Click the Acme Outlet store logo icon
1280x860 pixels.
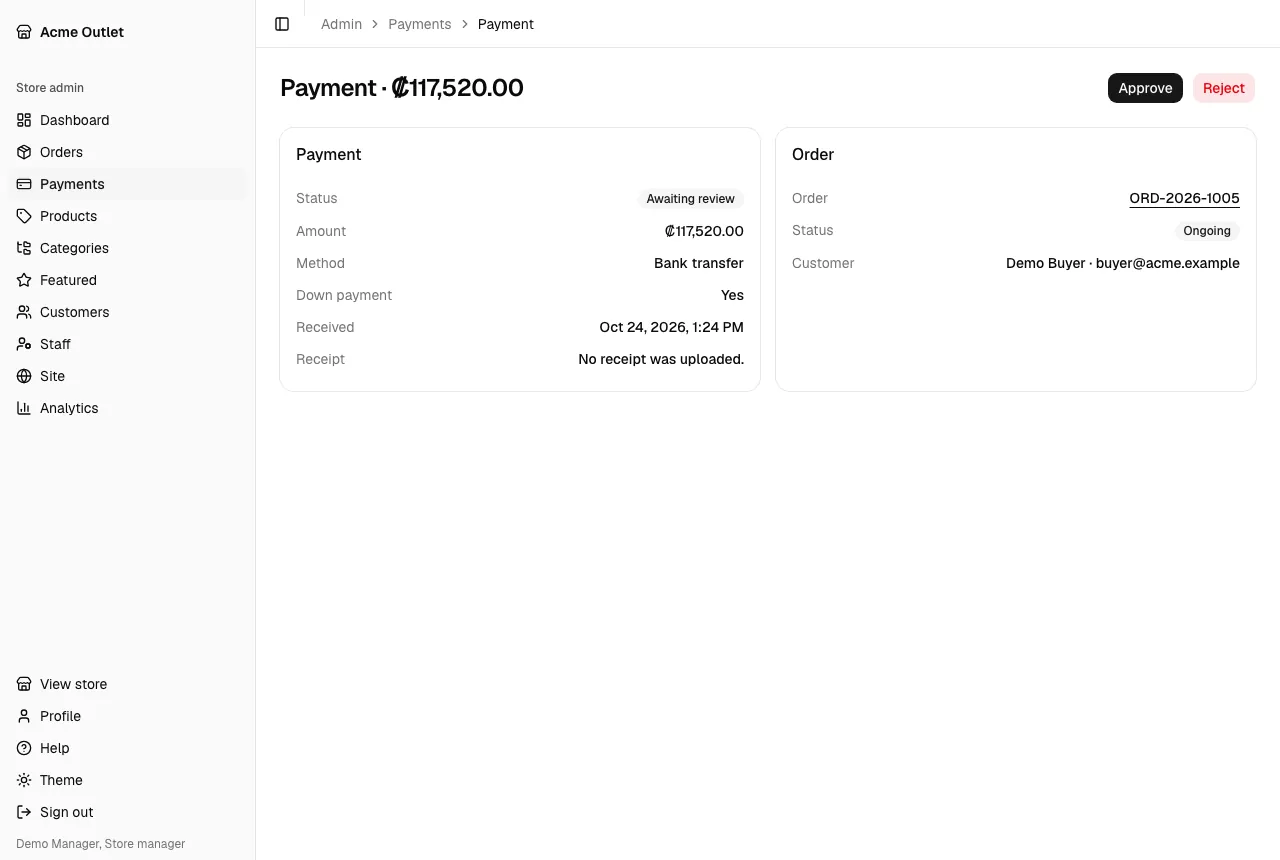coord(24,32)
